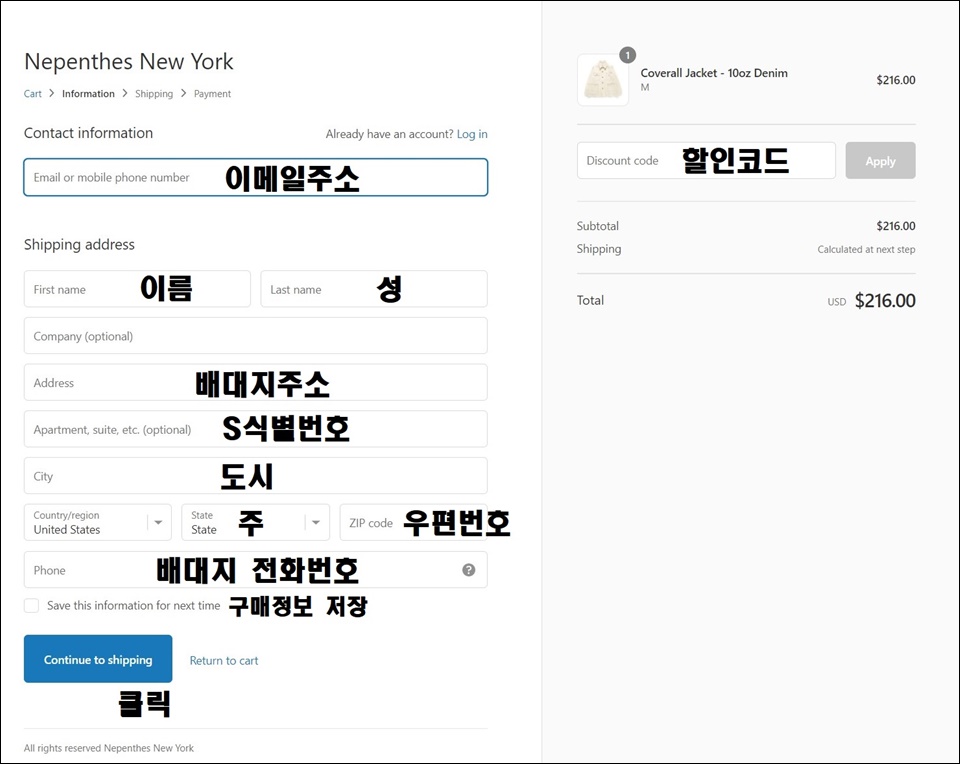Image resolution: width=960 pixels, height=764 pixels.
Task: Click the Subtotal label
Action: (x=598, y=226)
